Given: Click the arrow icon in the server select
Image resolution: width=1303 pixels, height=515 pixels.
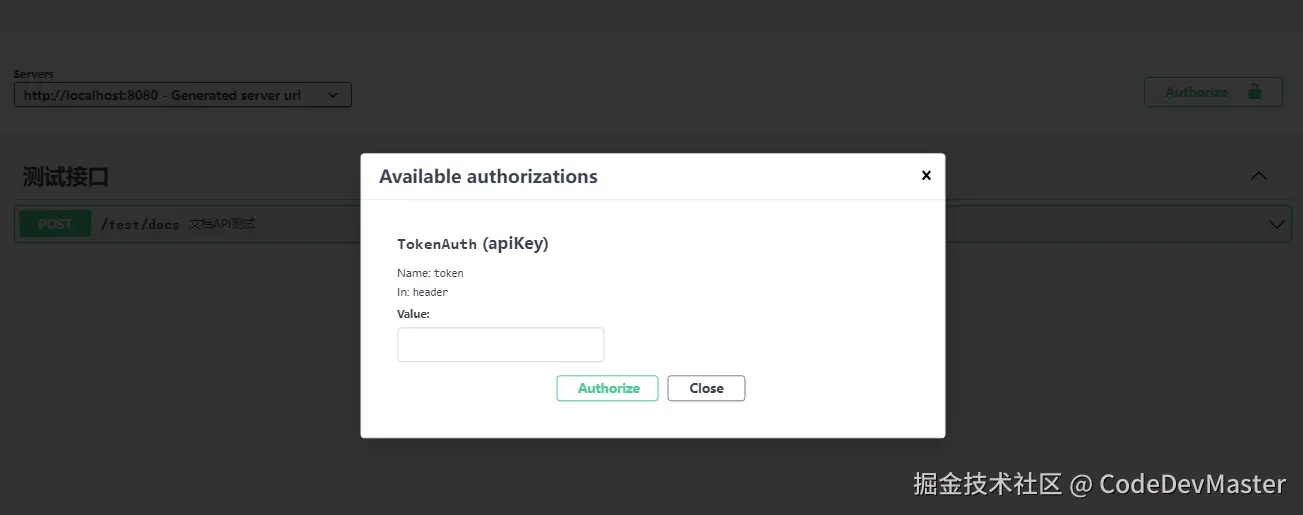Looking at the screenshot, I should (334, 95).
